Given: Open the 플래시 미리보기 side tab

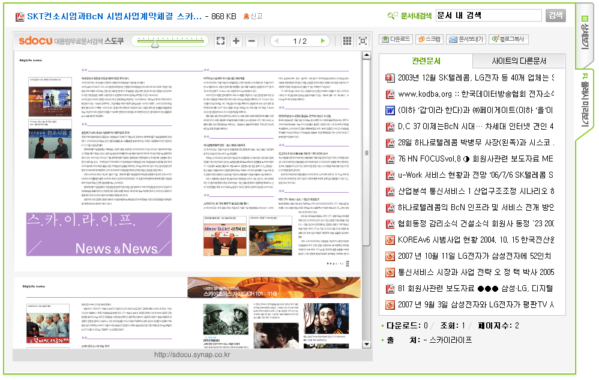Looking at the screenshot, I should 584,100.
